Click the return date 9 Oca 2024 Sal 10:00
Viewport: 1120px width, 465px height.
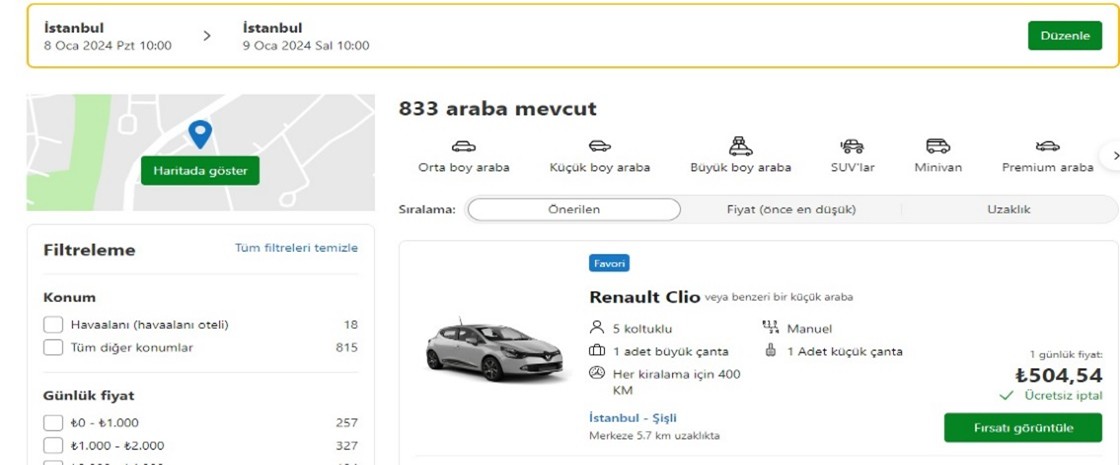[306, 46]
